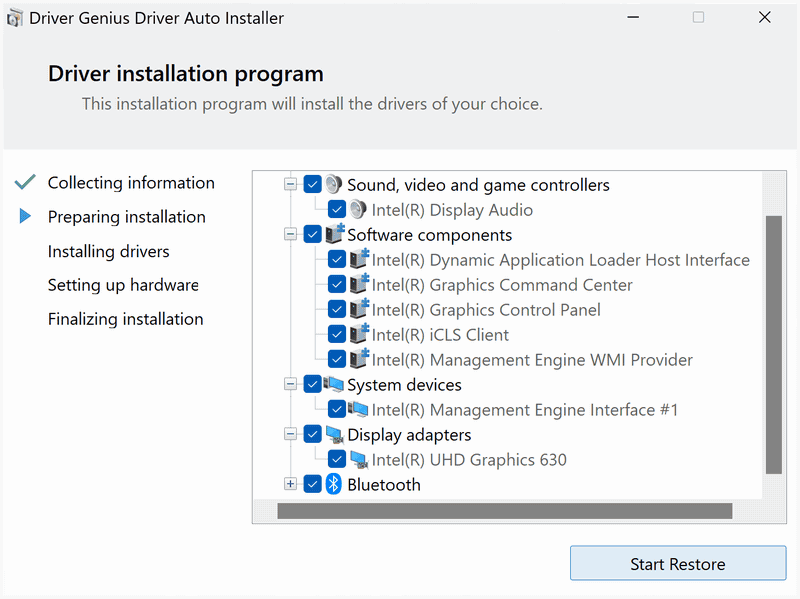
Task: Click the checkmark icon next to Collecting information
Action: (x=25, y=182)
